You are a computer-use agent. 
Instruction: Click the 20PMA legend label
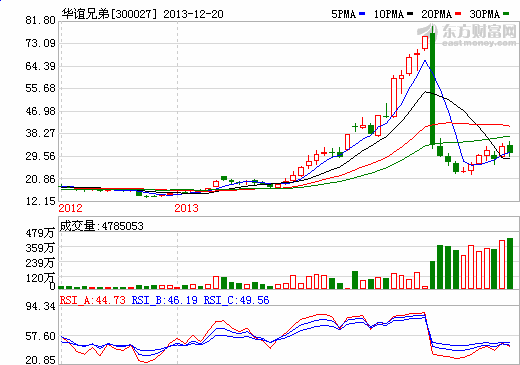pos(437,14)
